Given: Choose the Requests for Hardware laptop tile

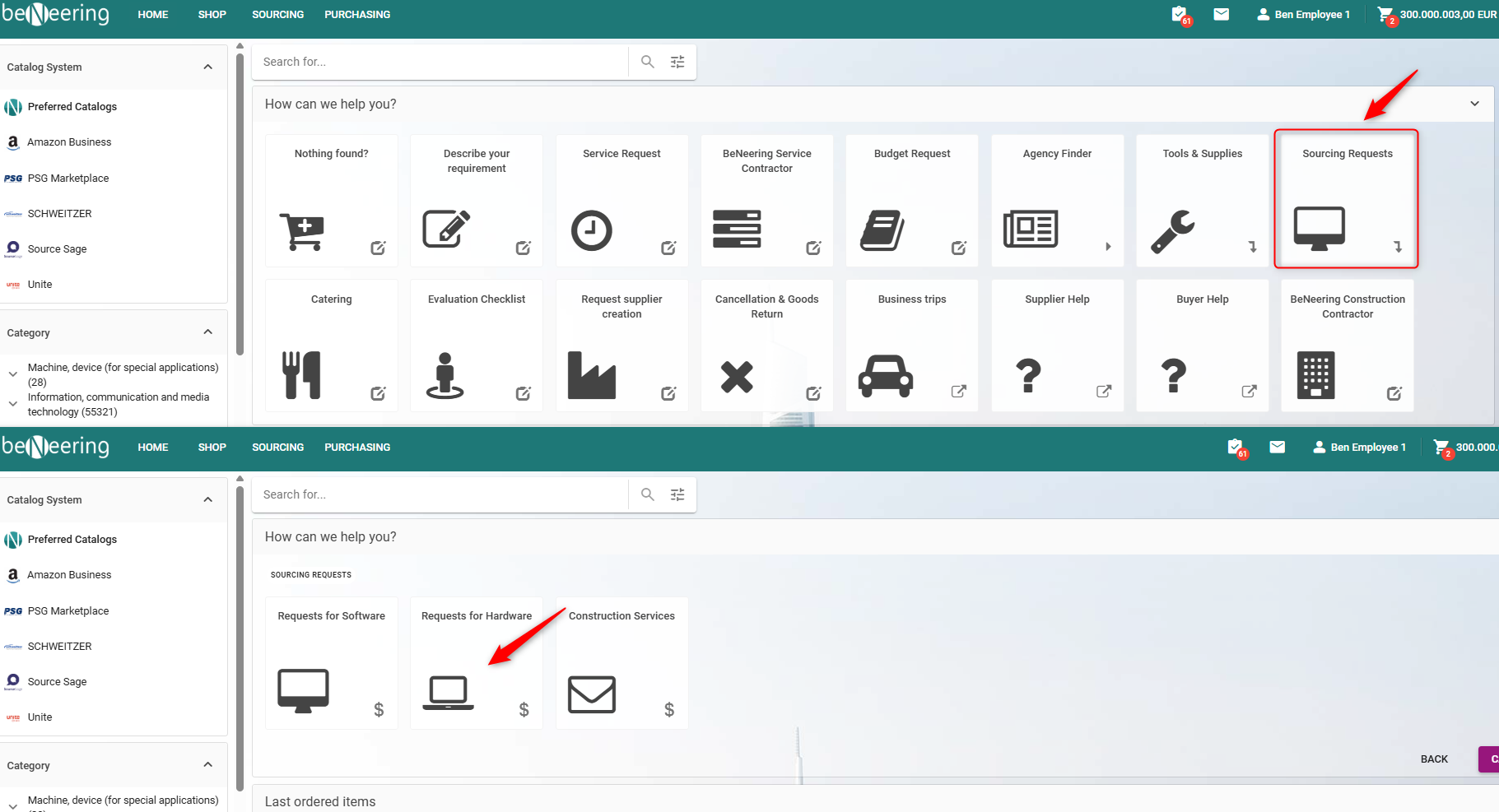Looking at the screenshot, I should tap(476, 663).
